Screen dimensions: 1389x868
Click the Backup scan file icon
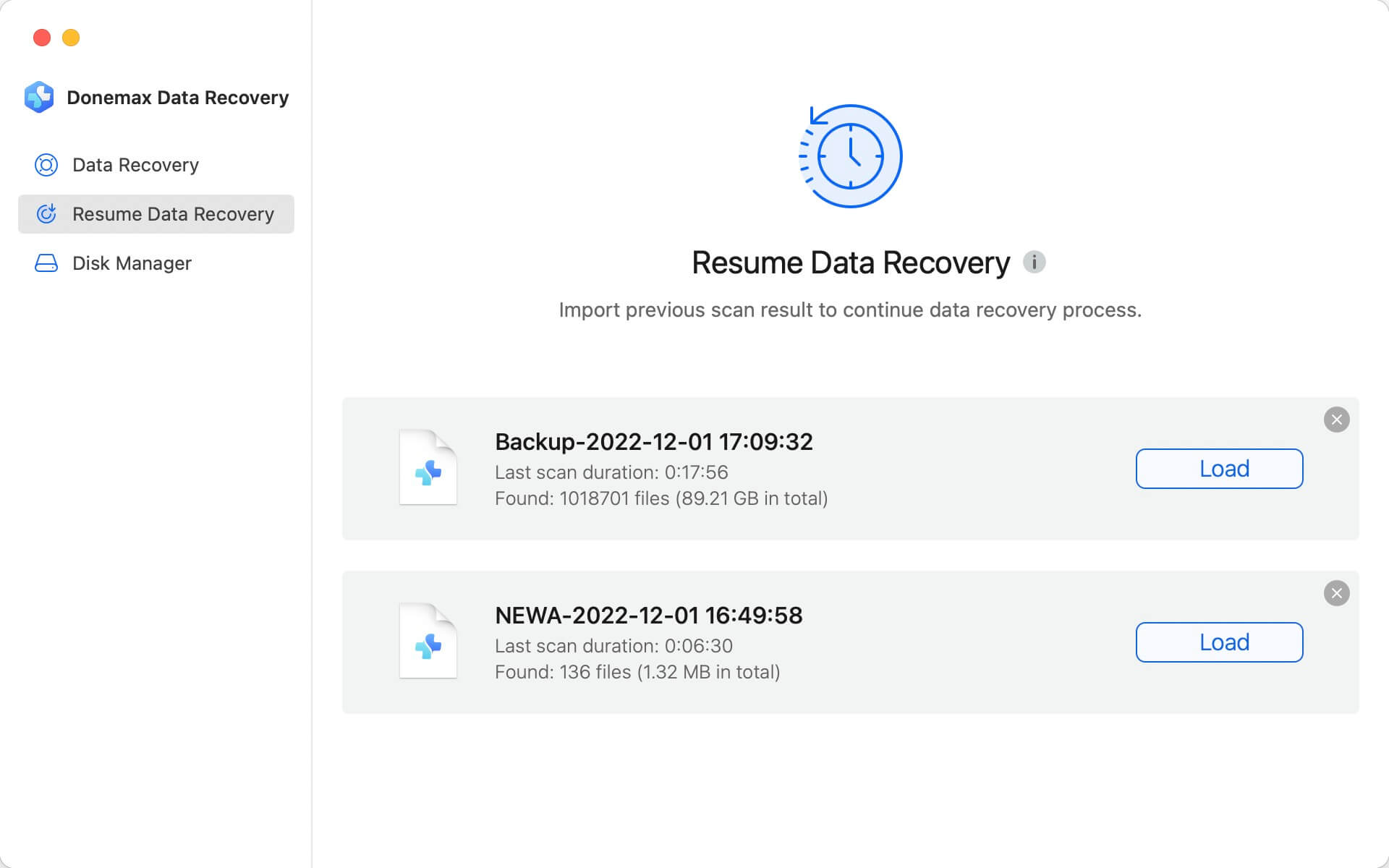pos(428,467)
